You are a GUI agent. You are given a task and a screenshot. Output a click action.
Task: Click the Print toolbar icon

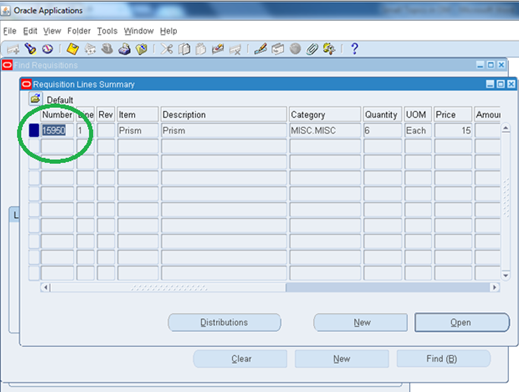coord(124,49)
